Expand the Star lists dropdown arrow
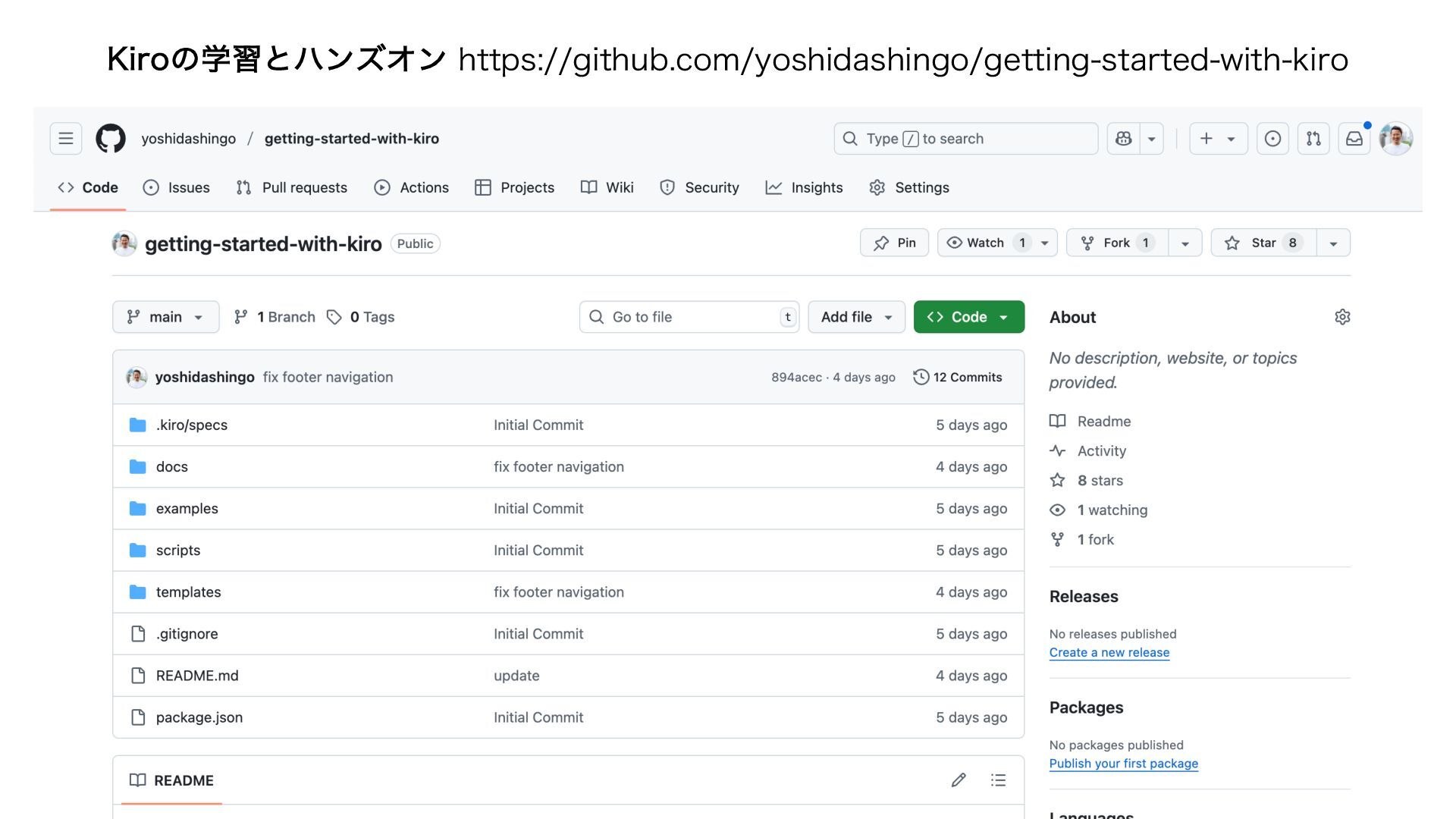The height and width of the screenshot is (819, 1456). (x=1333, y=243)
